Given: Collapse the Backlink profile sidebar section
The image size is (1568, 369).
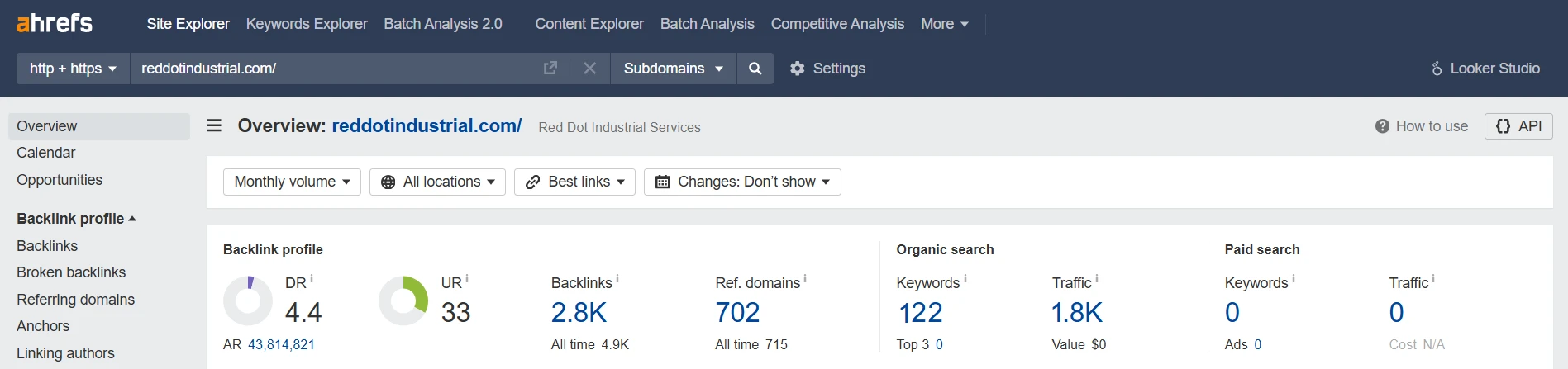Looking at the screenshot, I should click(x=76, y=219).
